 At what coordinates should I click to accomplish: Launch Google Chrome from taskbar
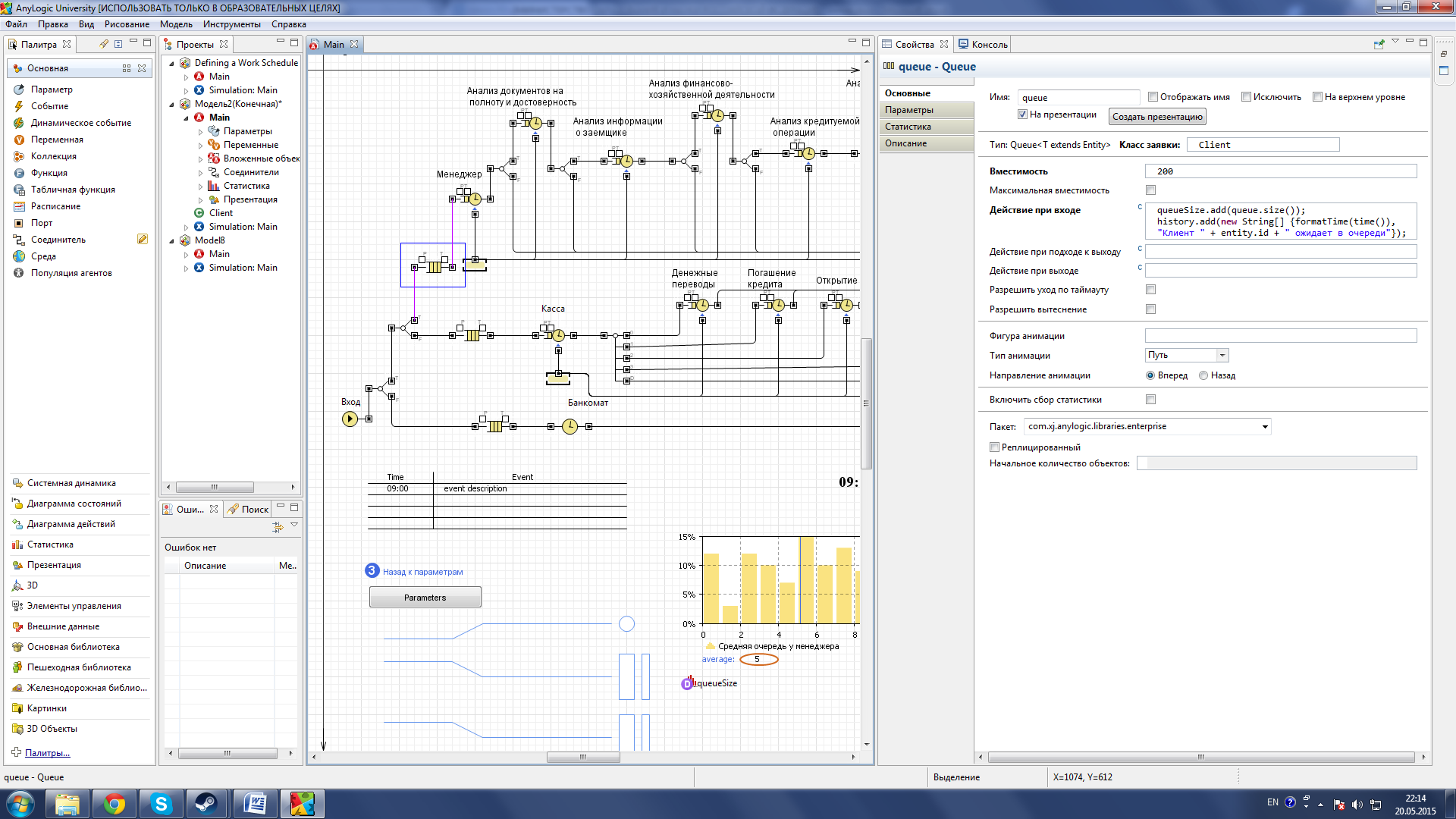pyautogui.click(x=115, y=804)
